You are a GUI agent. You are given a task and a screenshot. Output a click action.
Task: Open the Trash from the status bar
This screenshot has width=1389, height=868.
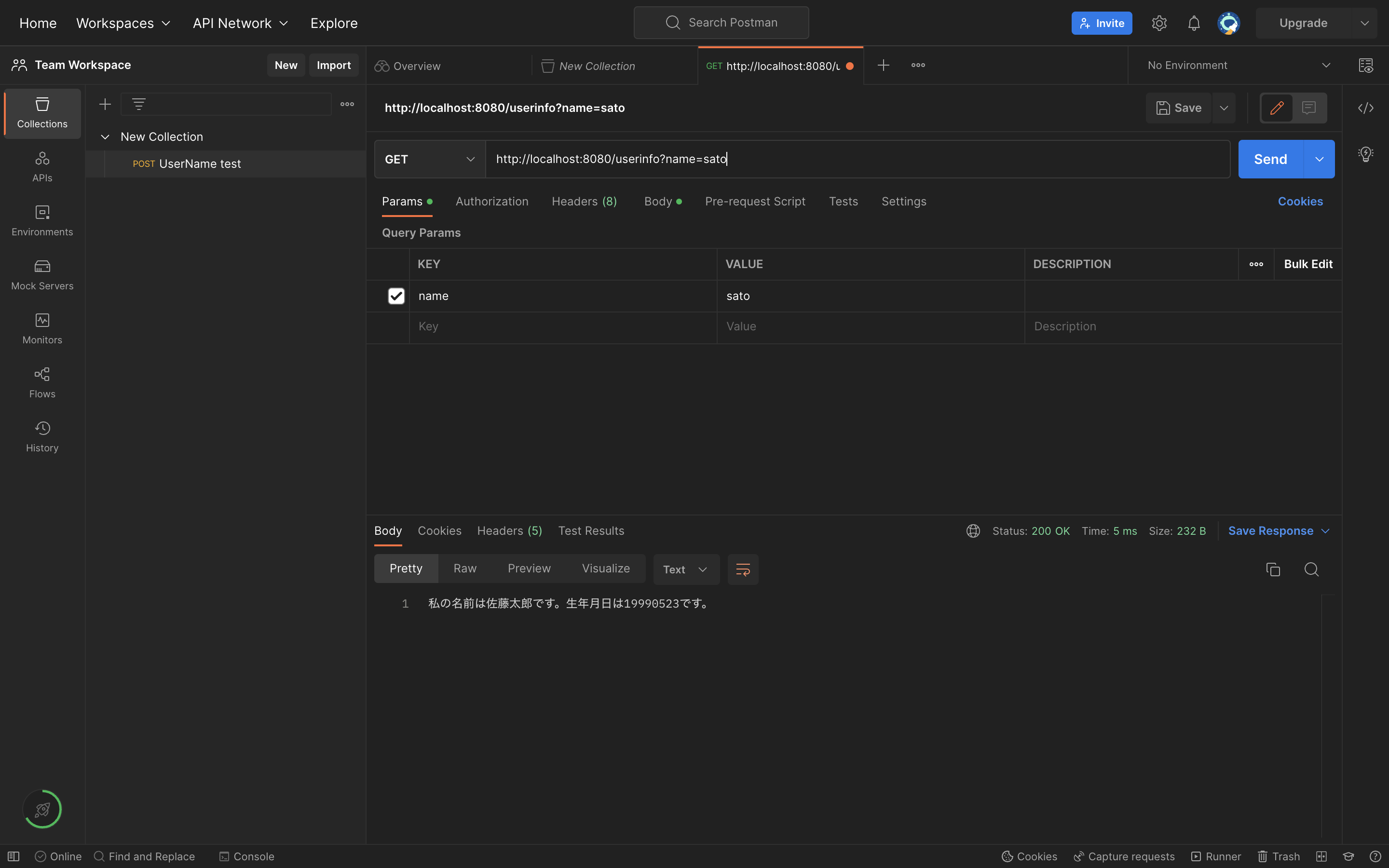1279,856
